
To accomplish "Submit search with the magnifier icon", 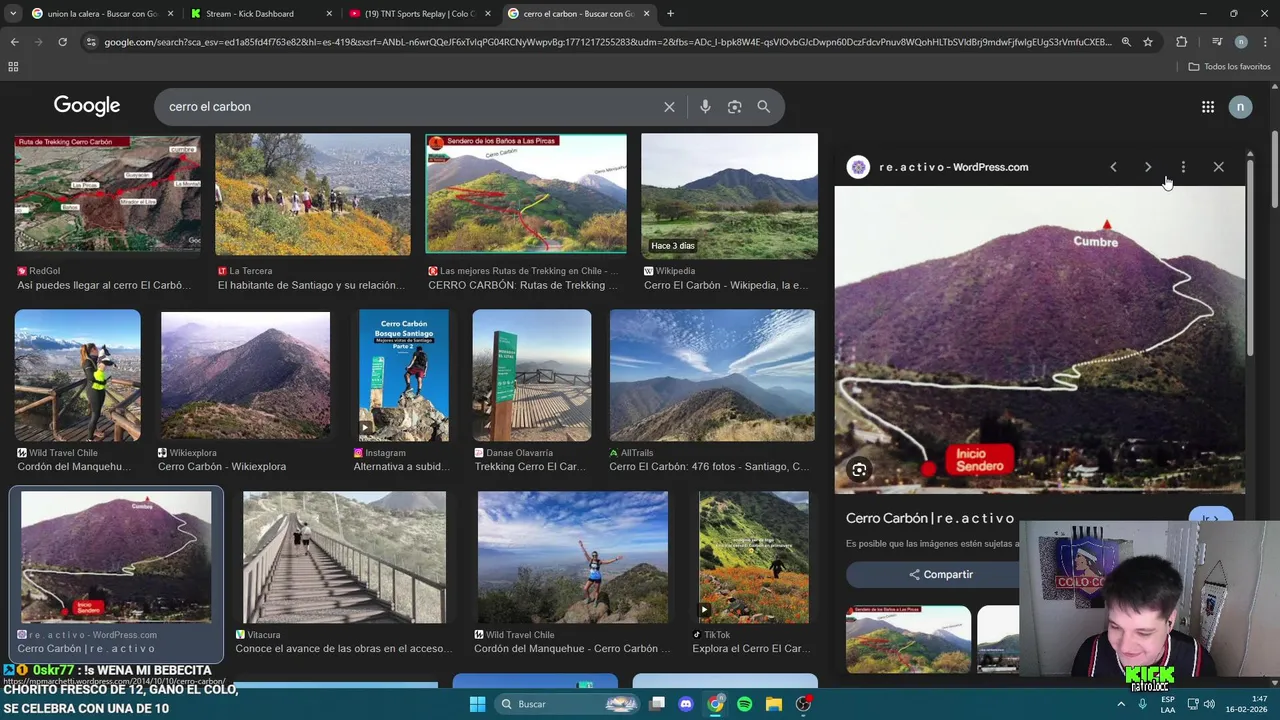I will (x=763, y=107).
